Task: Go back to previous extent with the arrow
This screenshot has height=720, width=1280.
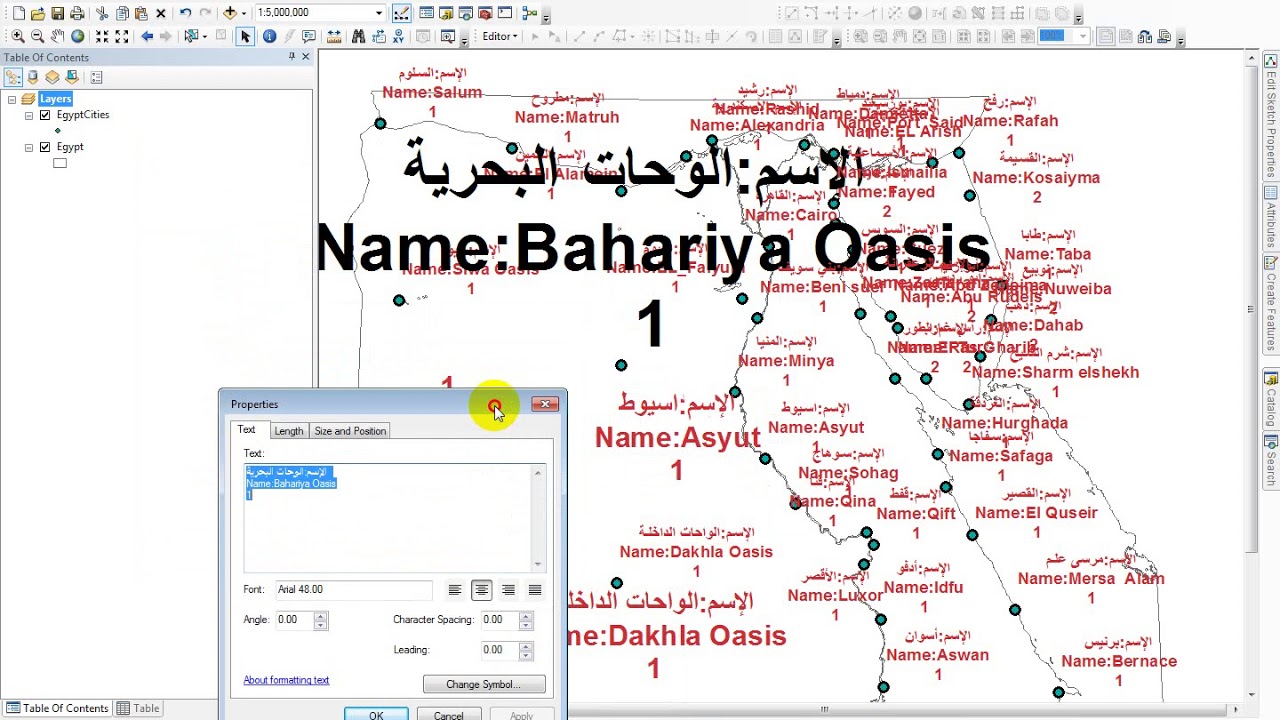Action: 147,36
